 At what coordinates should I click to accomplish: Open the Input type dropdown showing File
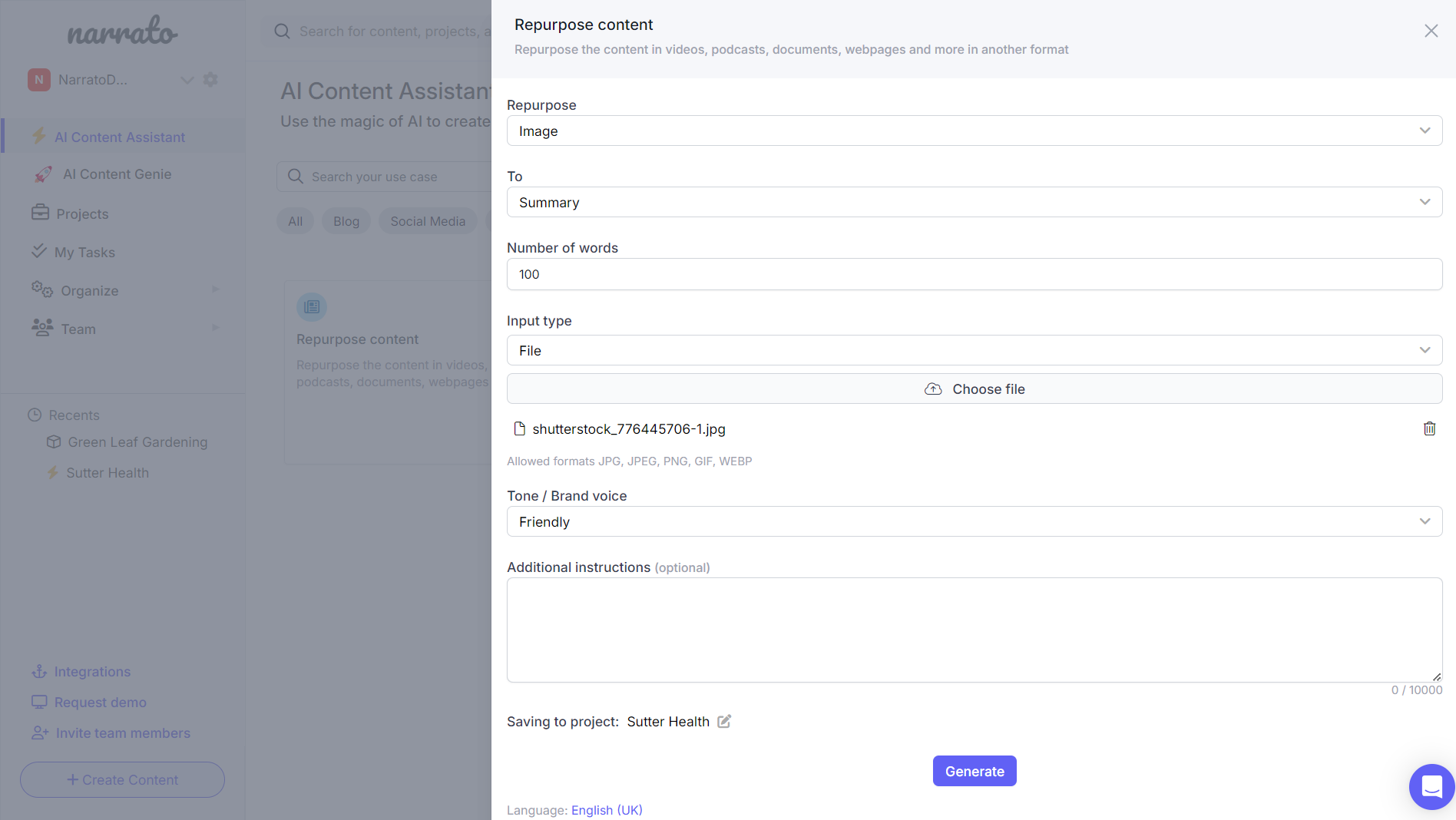click(975, 350)
